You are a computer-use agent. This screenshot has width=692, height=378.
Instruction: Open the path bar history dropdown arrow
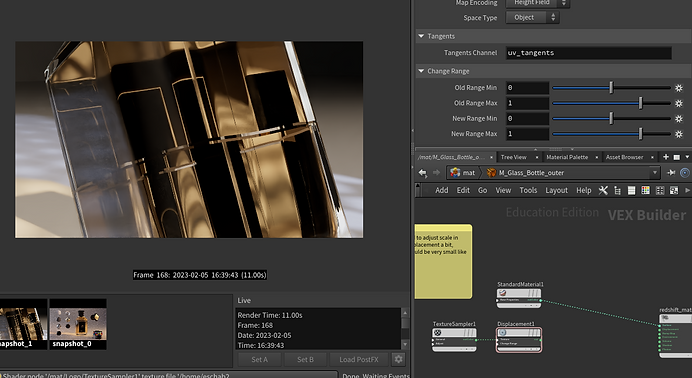click(655, 173)
